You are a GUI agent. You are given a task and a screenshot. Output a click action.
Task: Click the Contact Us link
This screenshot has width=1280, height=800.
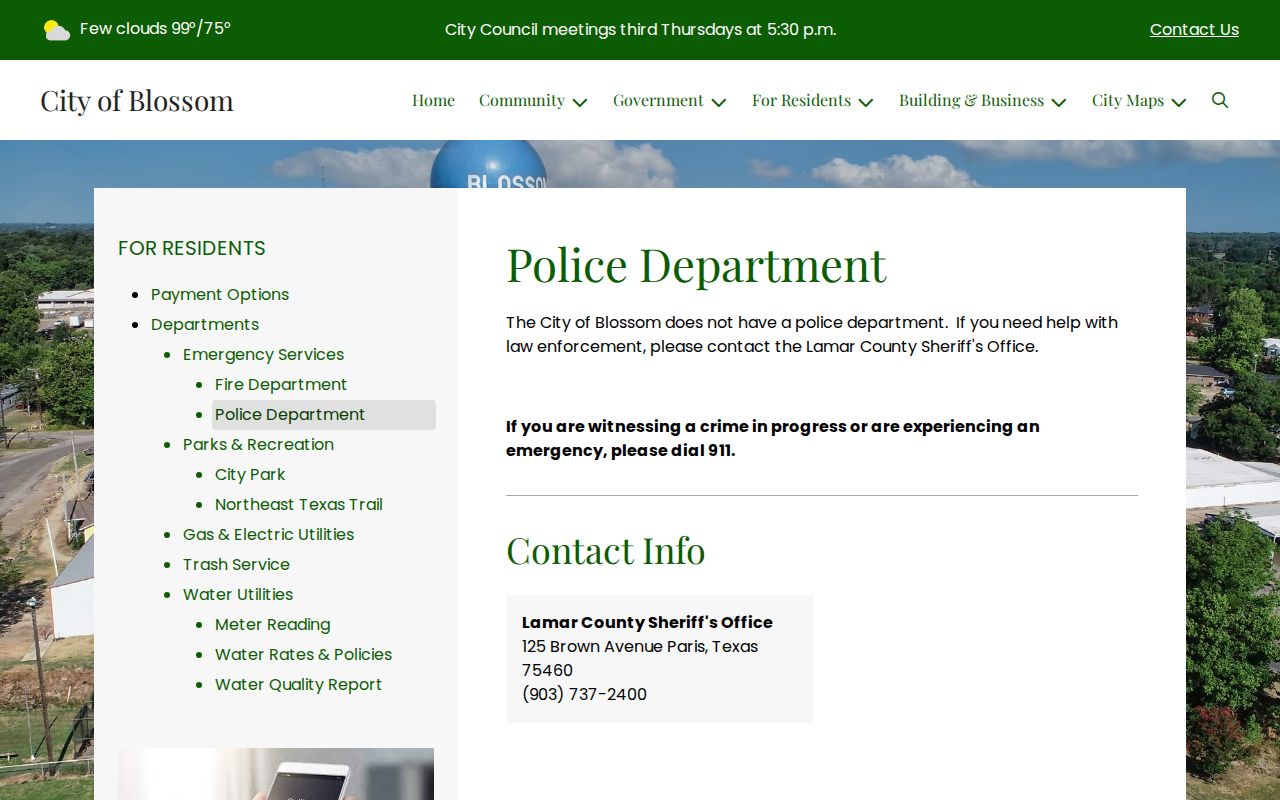(1194, 30)
